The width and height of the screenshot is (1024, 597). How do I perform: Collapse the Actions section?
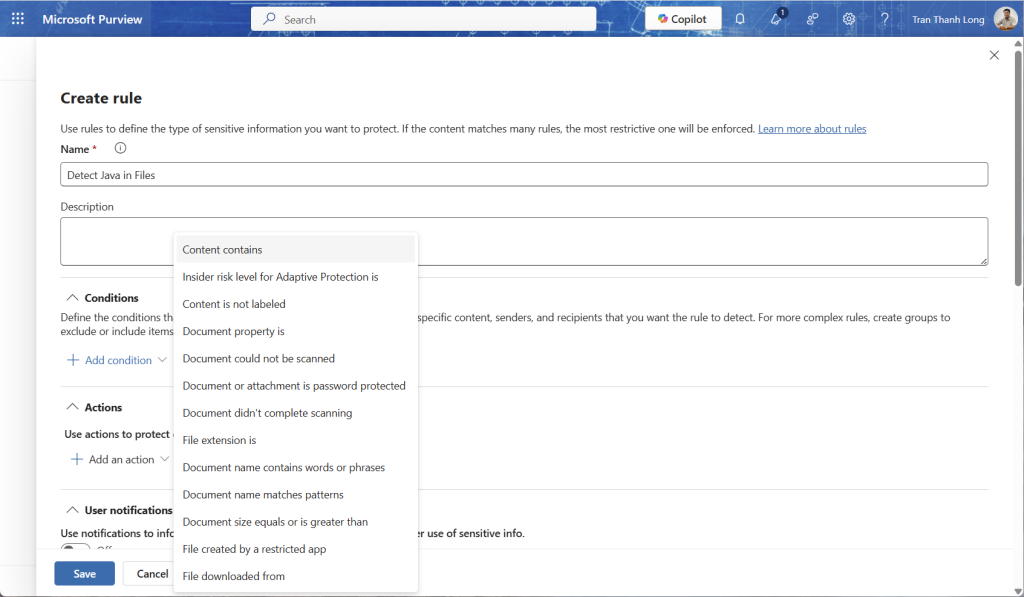pos(72,407)
